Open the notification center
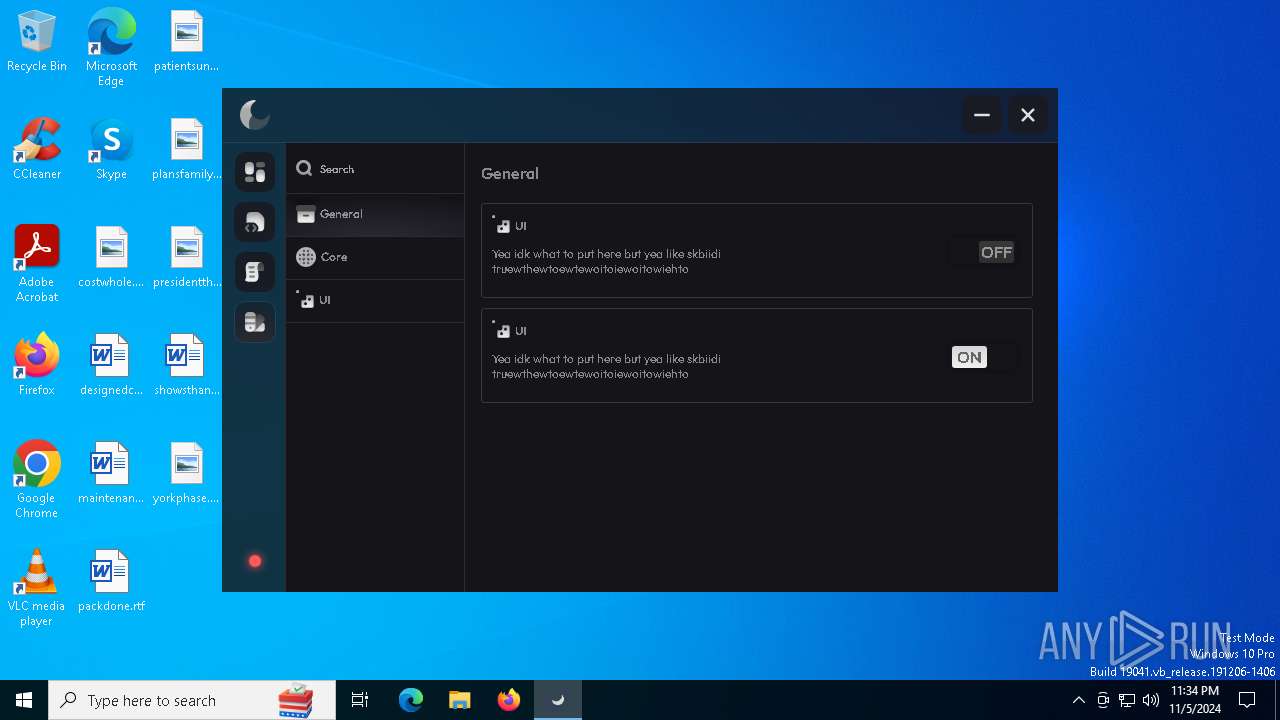This screenshot has height=720, width=1280. 1247,700
